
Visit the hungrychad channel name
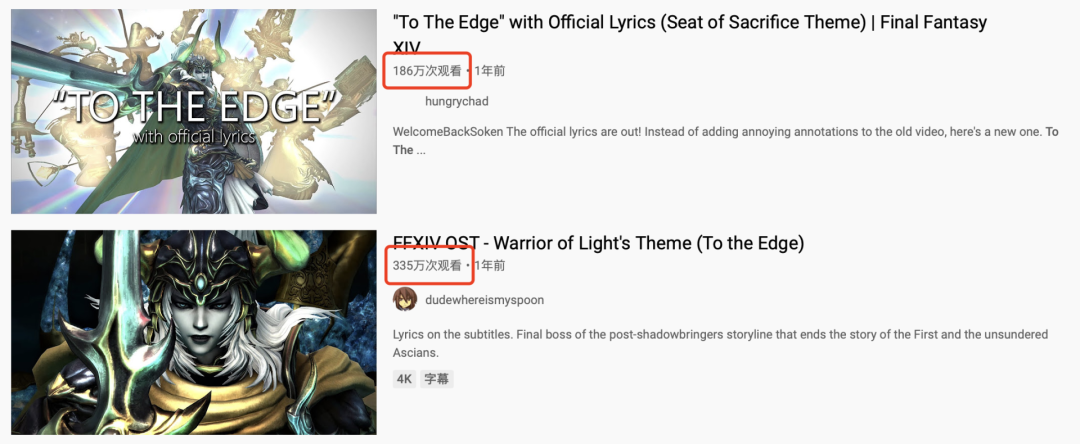tap(457, 101)
